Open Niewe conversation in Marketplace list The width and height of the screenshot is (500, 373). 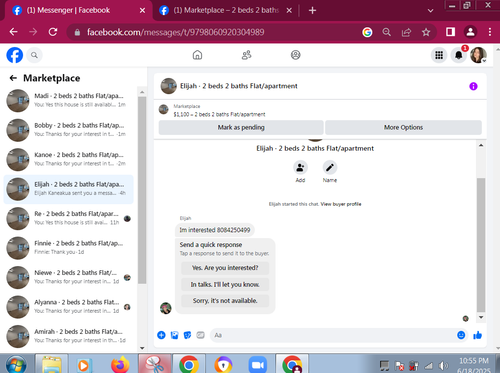[x=69, y=277]
